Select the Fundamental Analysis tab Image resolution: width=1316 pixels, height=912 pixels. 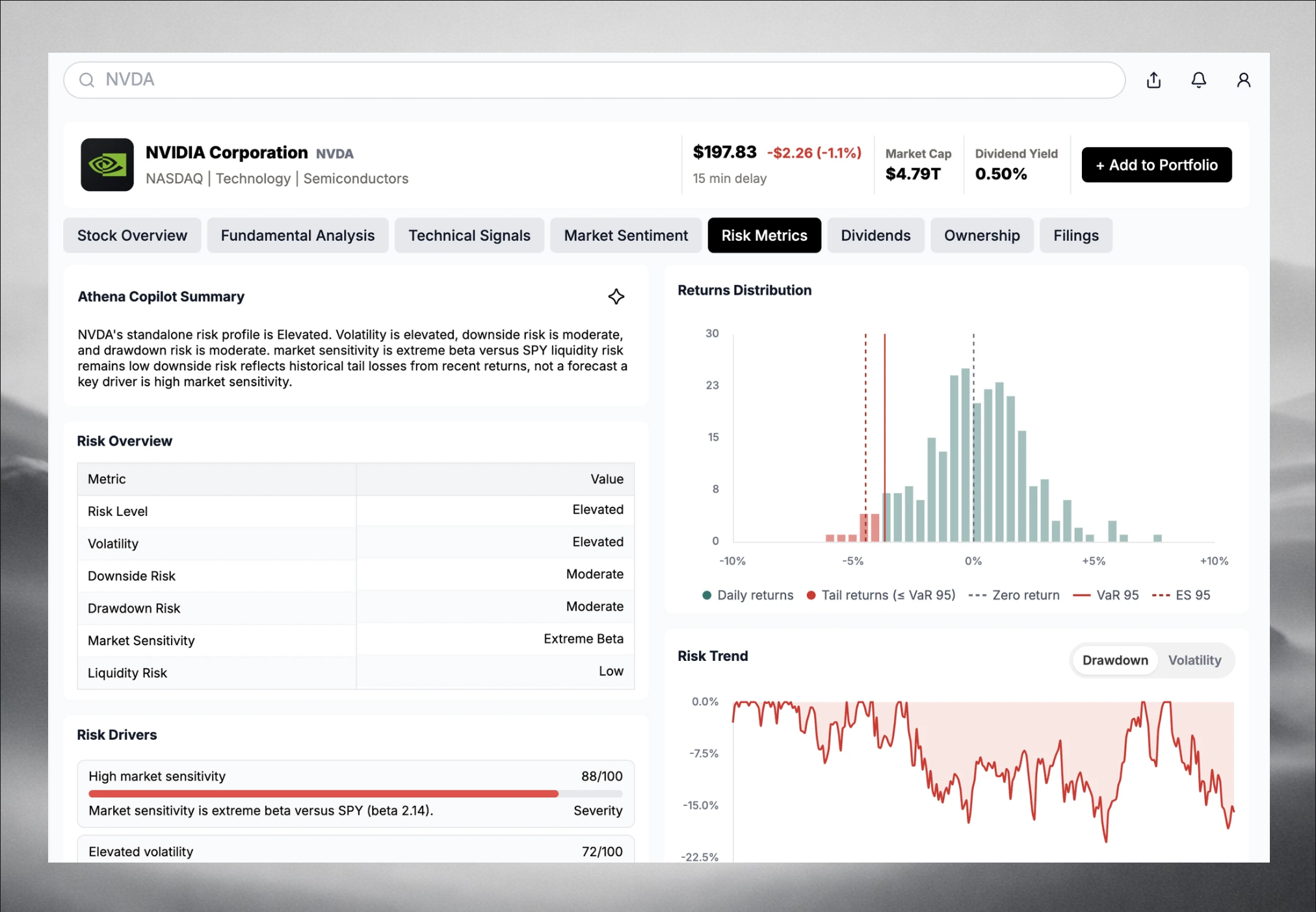click(297, 235)
